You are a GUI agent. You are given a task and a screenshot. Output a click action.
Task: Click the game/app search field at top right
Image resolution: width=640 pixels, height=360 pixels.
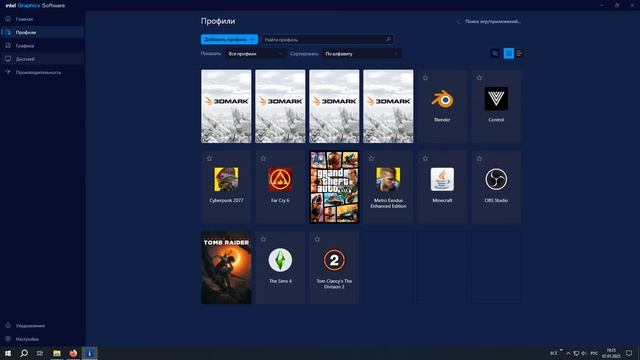[489, 21]
